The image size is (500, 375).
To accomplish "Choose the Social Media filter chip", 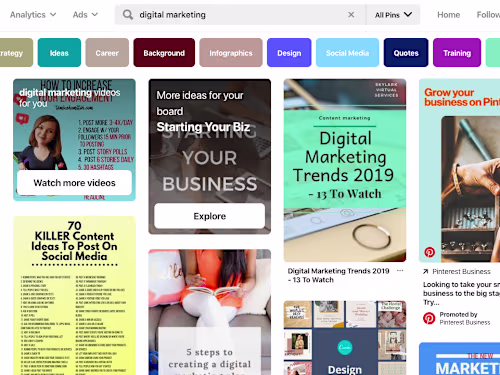I will pos(347,53).
